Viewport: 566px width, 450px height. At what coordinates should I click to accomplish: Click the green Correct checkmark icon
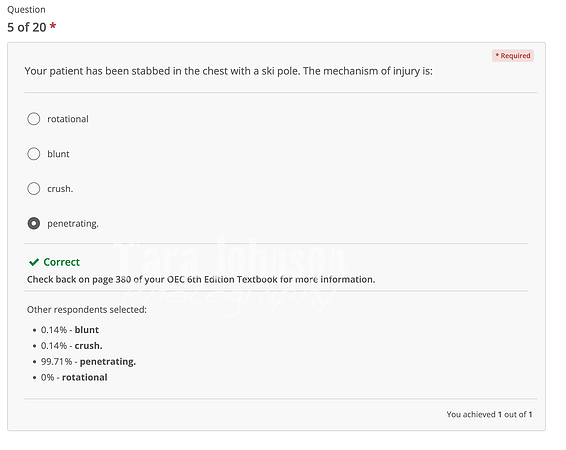click(x=34, y=262)
